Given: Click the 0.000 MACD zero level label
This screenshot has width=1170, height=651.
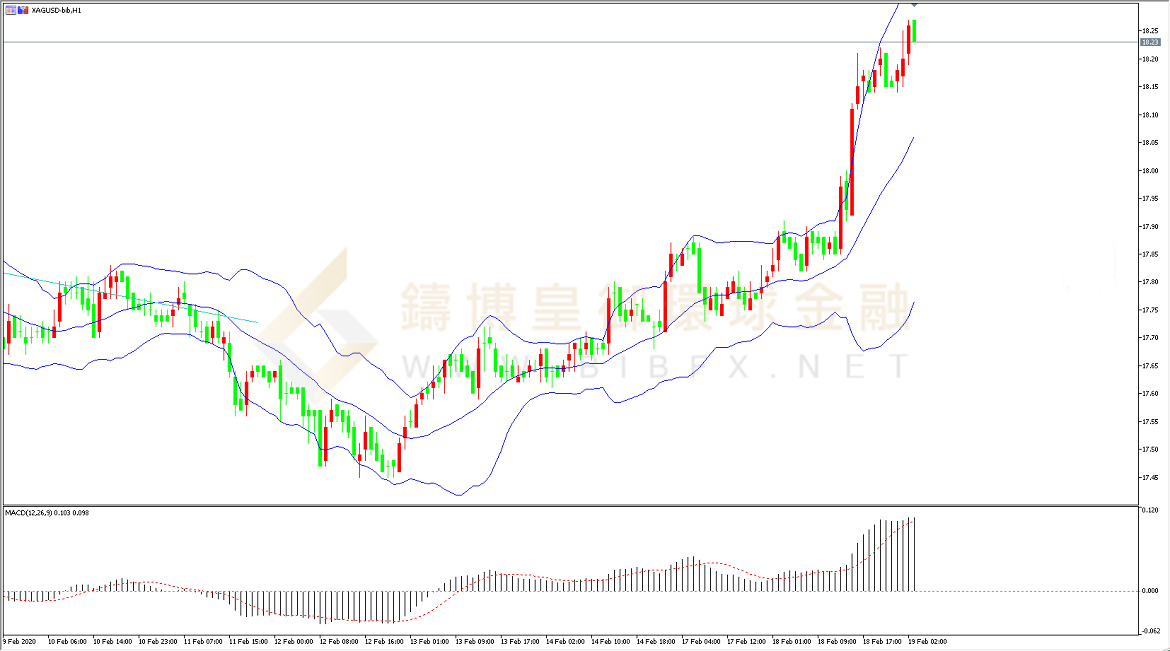Looking at the screenshot, I should [x=1150, y=591].
